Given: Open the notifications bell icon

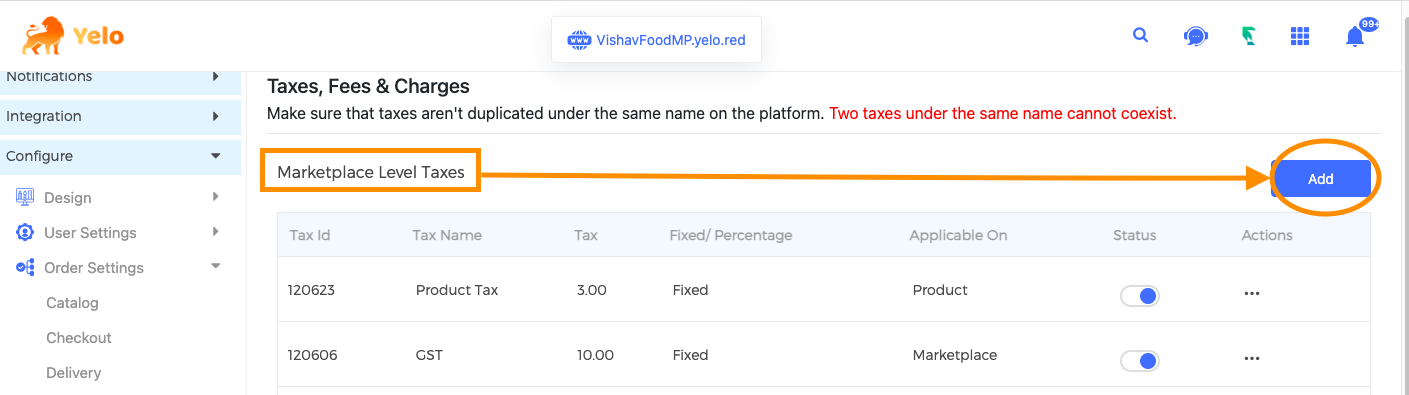Looking at the screenshot, I should [1355, 37].
